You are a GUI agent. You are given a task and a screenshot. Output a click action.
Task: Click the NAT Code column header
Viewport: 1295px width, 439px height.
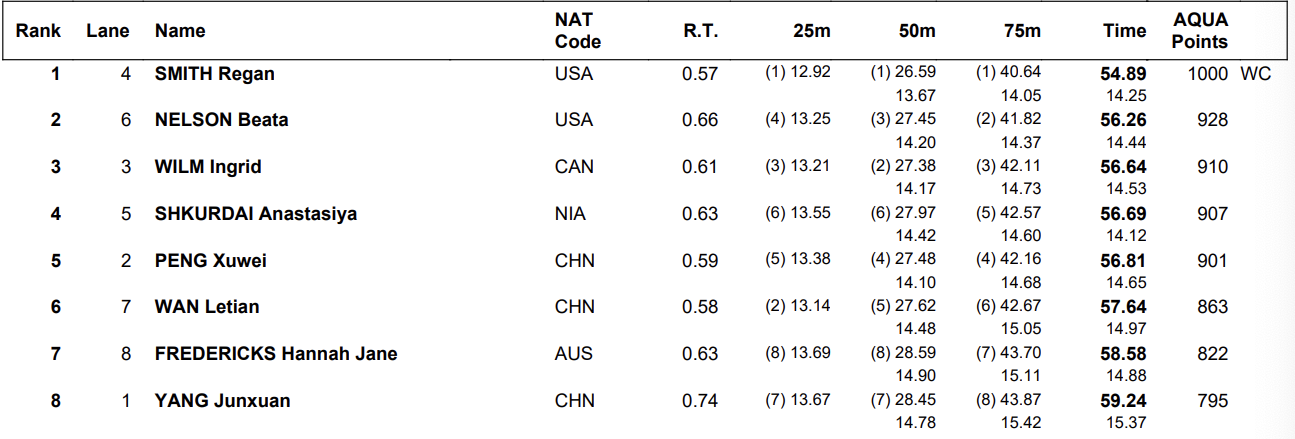(x=578, y=31)
